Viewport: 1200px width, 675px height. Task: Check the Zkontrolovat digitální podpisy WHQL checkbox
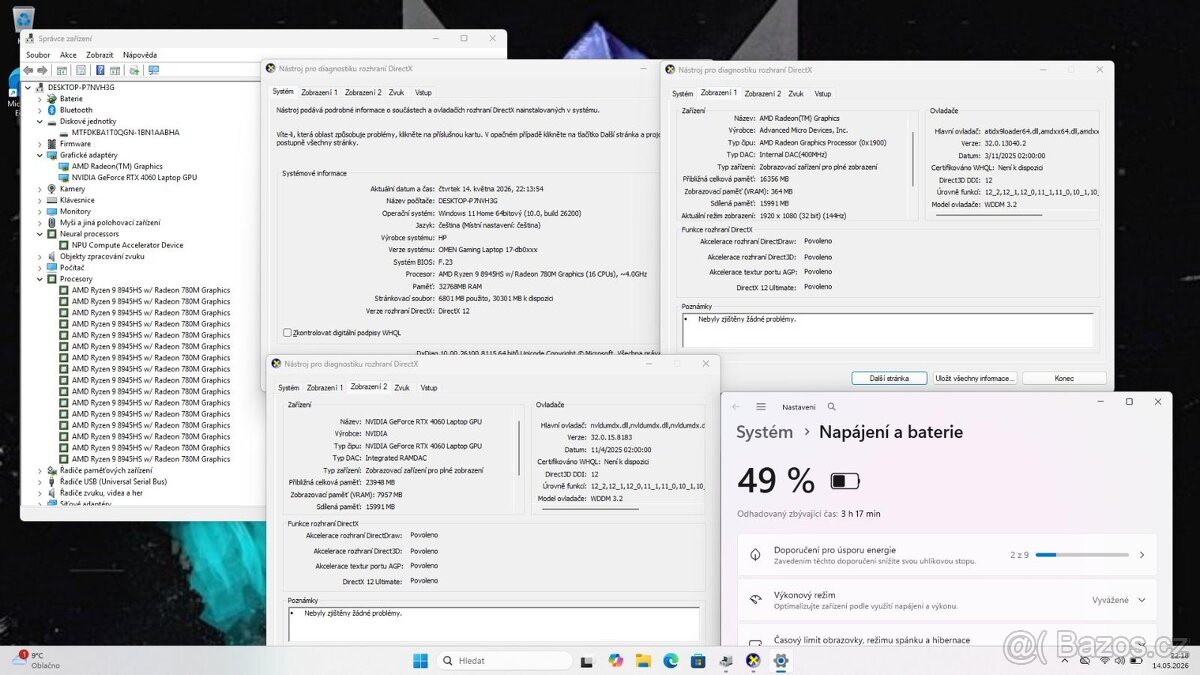click(x=288, y=332)
